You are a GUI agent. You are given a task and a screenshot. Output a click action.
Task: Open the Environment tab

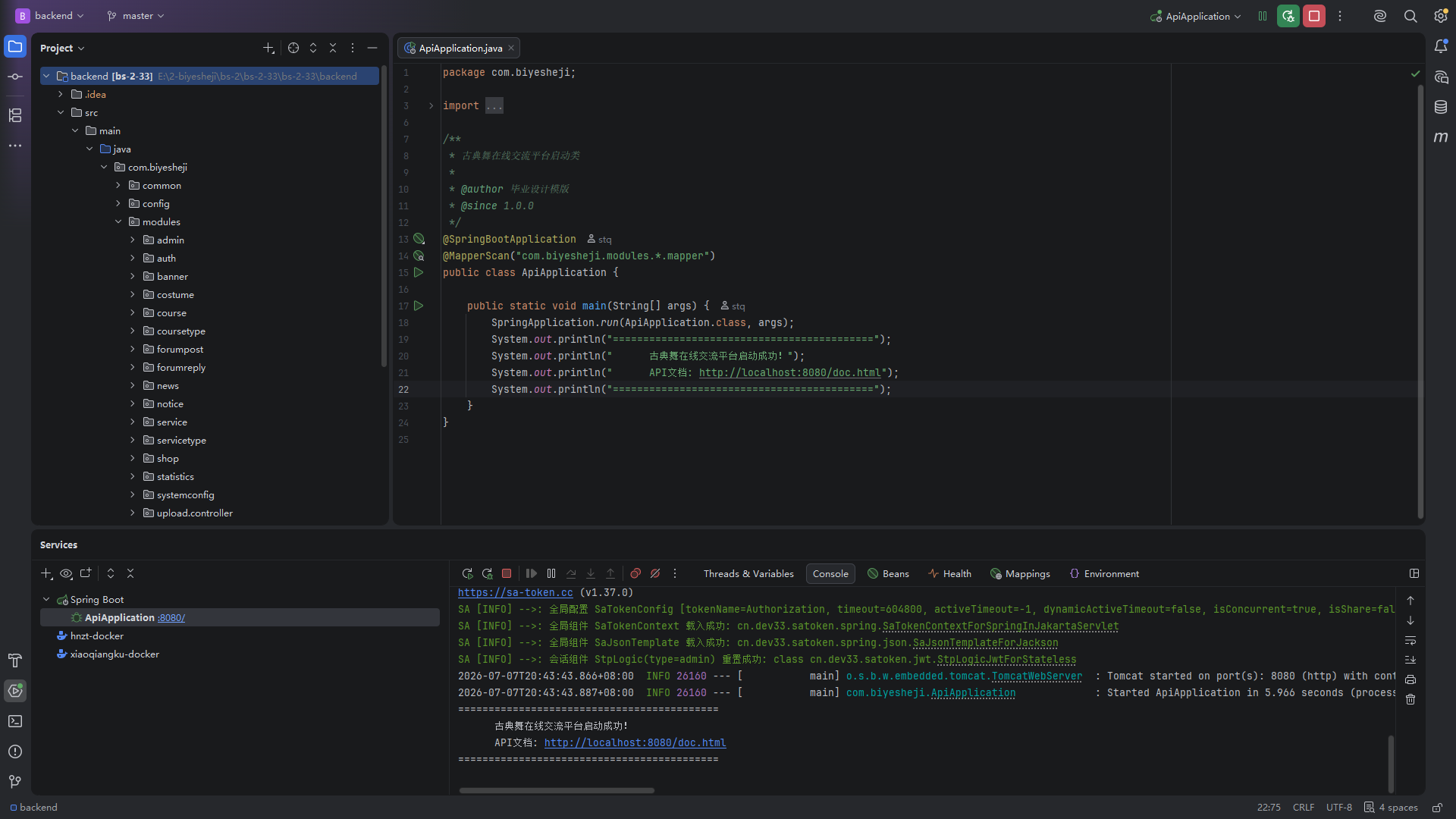click(1104, 574)
